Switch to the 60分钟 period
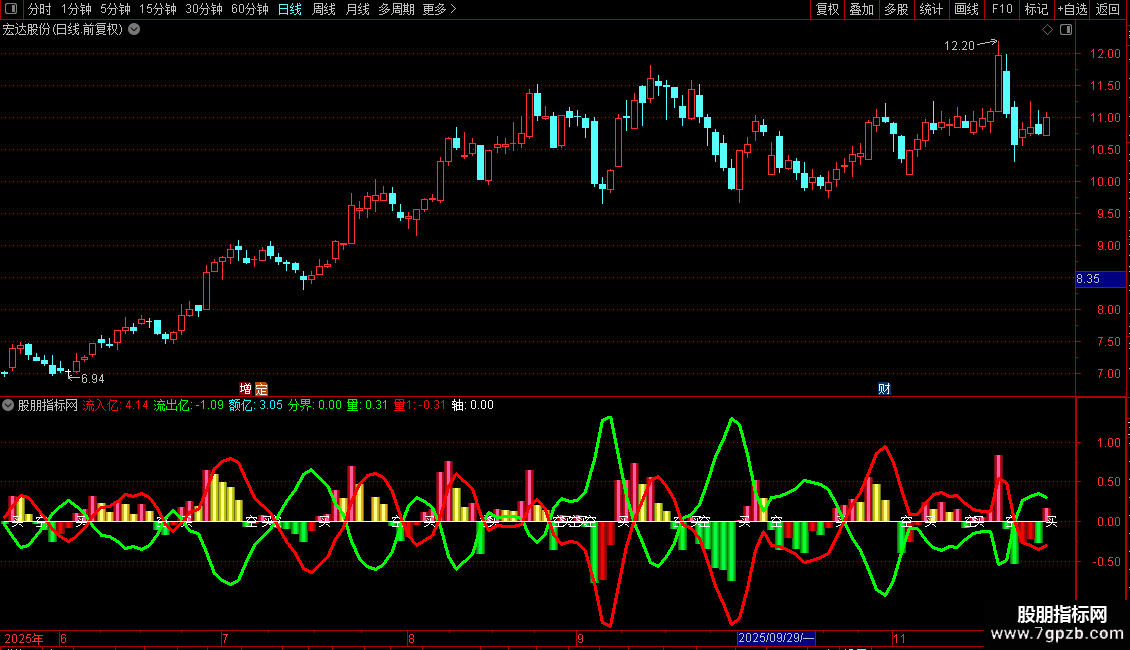Viewport: 1130px width, 650px height. 249,10
